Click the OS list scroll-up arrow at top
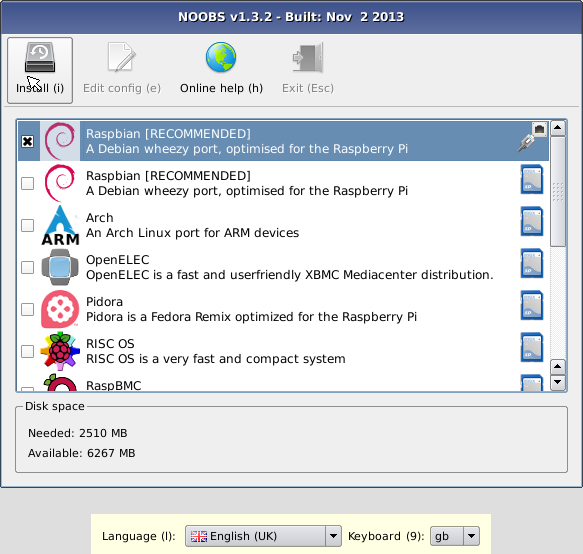Screen dimensions: 583x554 click(558, 128)
